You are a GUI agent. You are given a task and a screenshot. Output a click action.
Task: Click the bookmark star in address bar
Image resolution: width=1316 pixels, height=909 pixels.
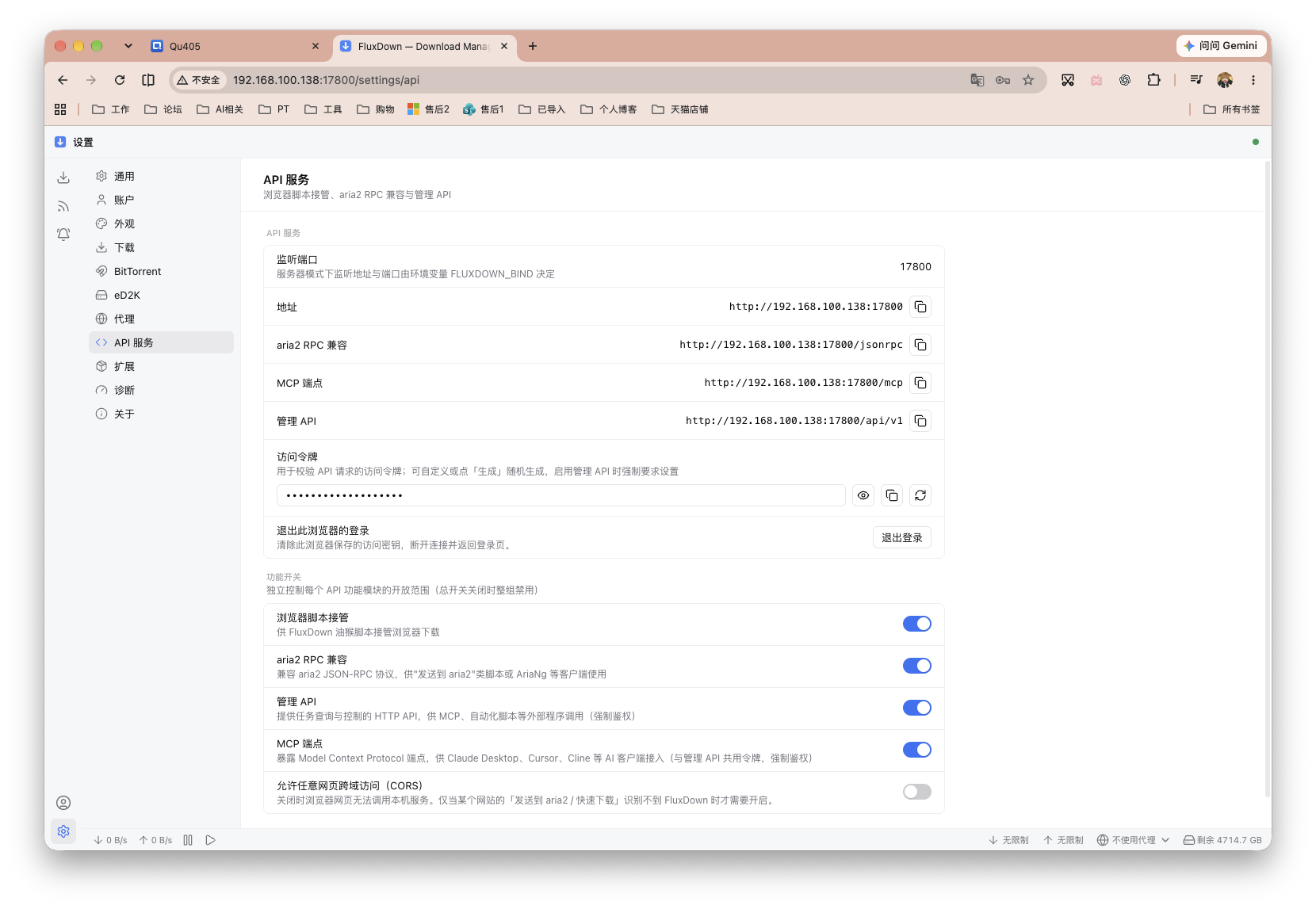(1028, 80)
